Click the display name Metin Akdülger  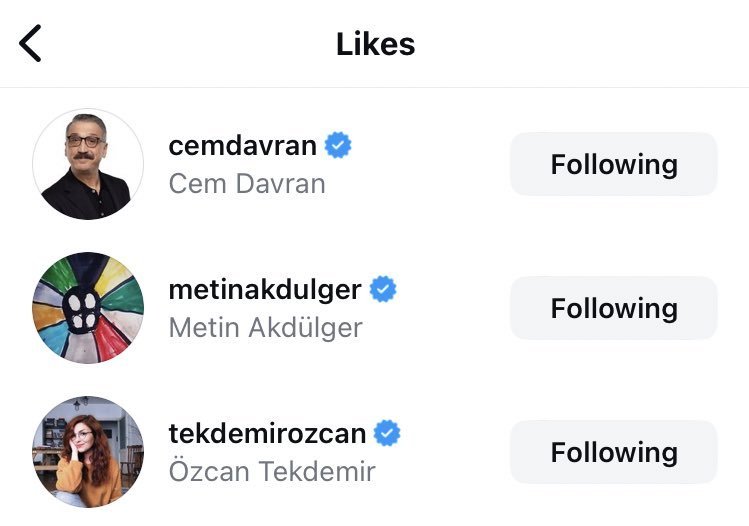coord(265,328)
